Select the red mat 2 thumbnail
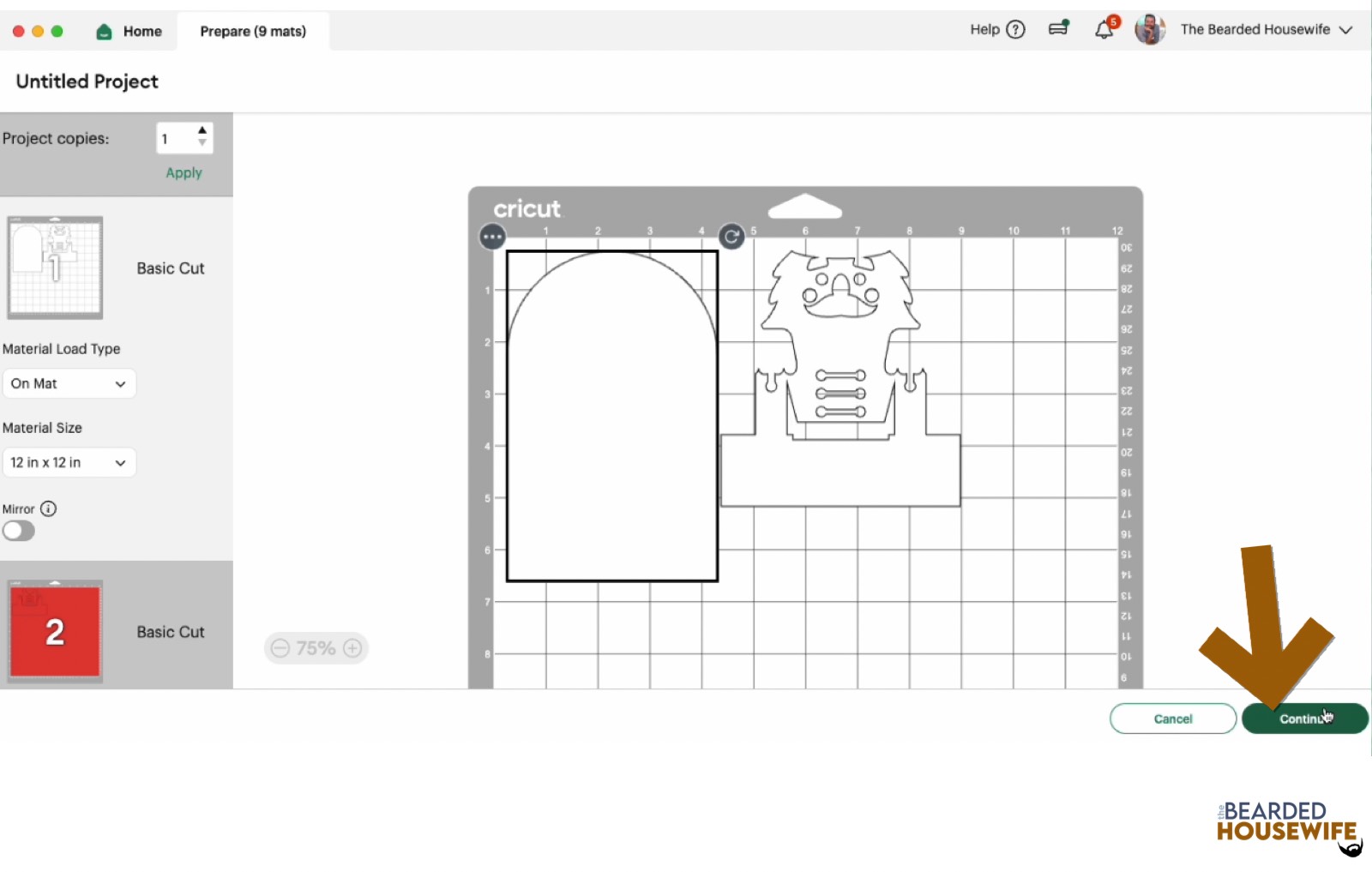The image size is (1372, 872). [55, 632]
